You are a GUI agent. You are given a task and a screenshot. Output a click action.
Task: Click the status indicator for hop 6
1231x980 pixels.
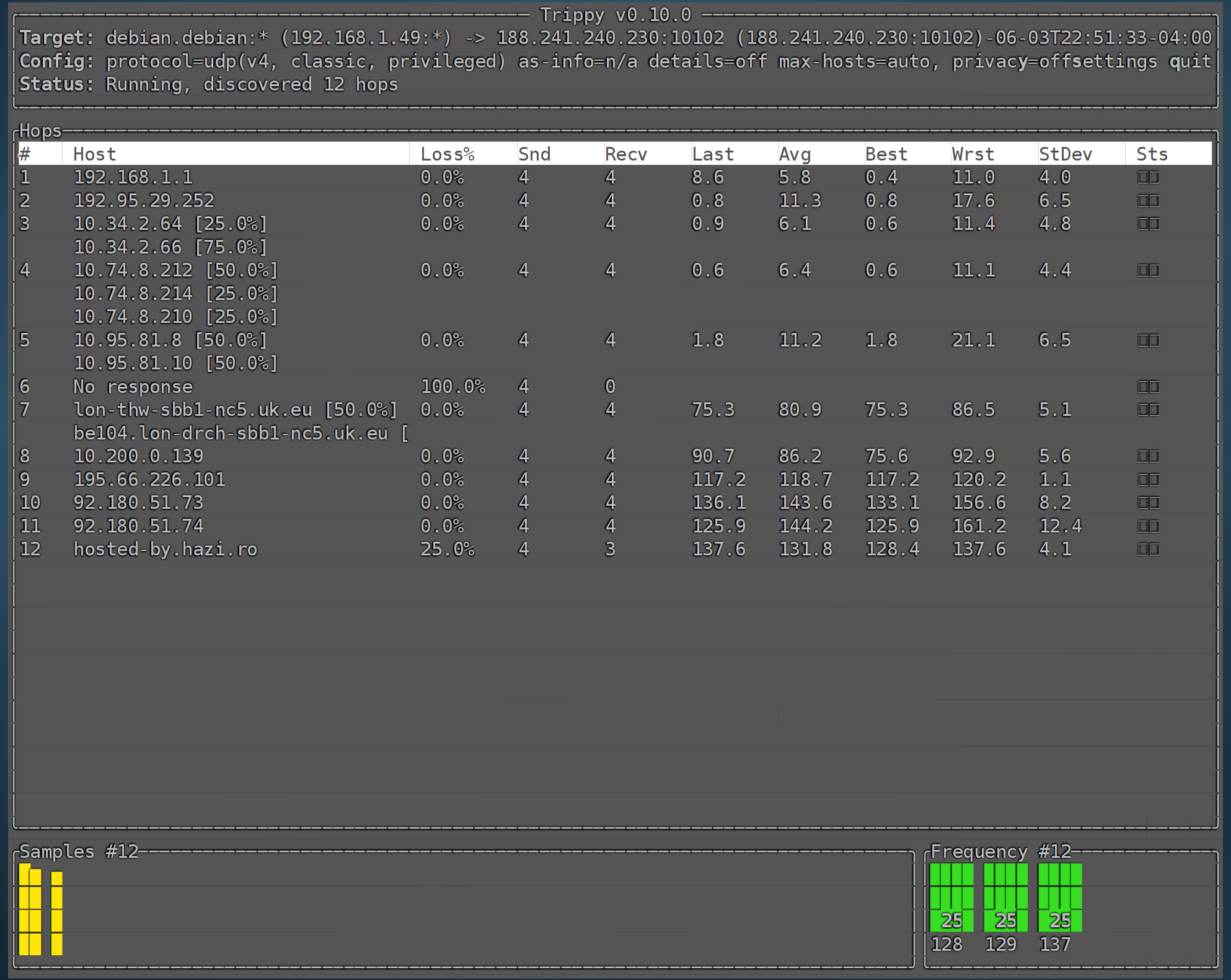click(x=1148, y=387)
